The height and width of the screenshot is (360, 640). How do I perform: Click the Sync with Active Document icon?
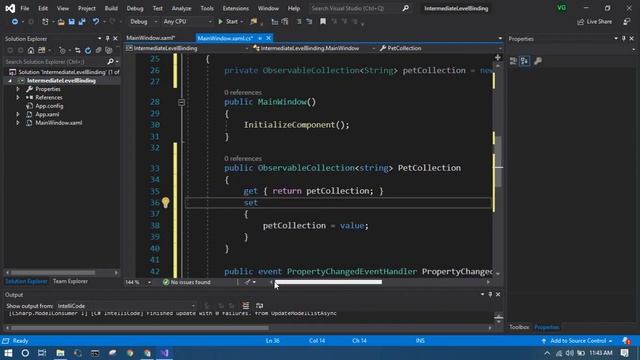coord(77,51)
